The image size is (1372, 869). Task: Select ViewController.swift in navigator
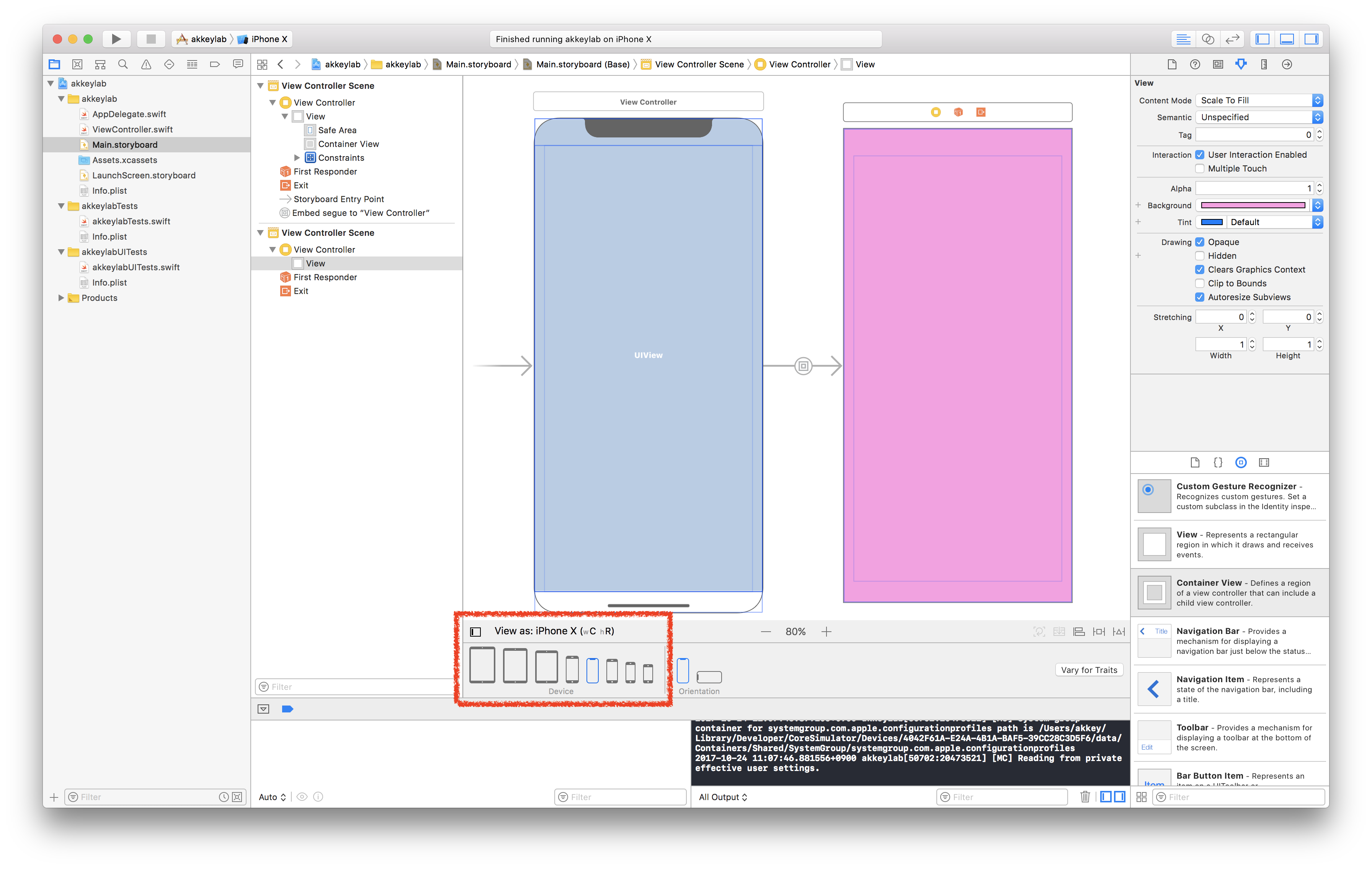132,129
